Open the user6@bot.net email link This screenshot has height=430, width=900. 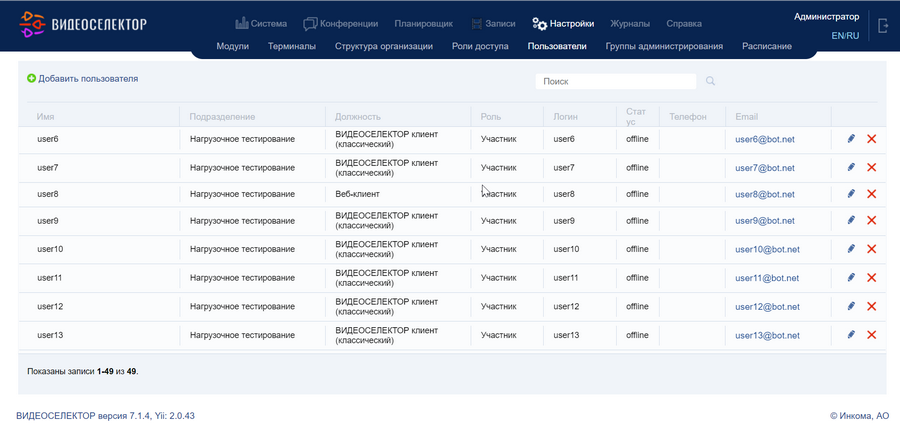click(765, 139)
